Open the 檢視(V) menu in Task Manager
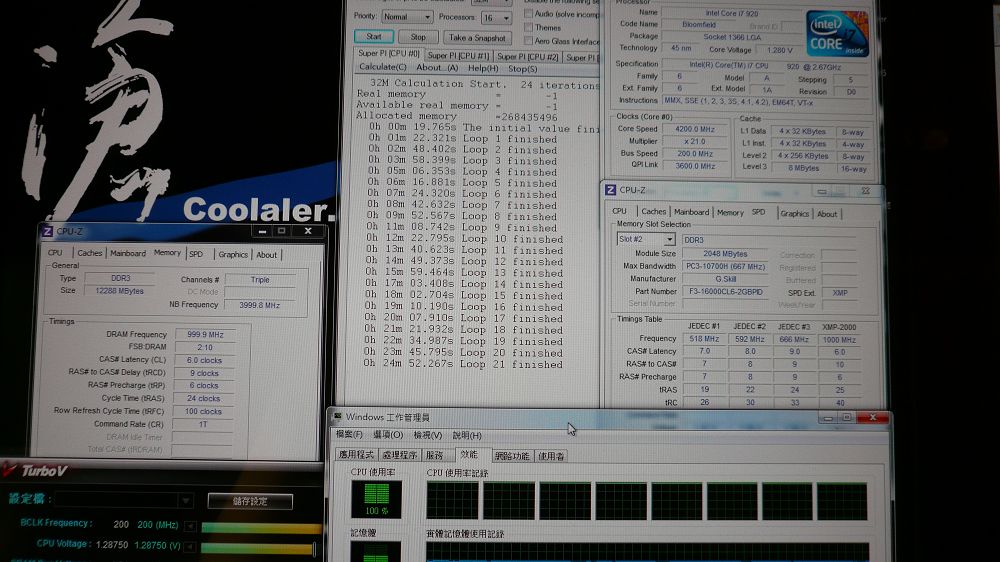1000x562 pixels. [427, 435]
